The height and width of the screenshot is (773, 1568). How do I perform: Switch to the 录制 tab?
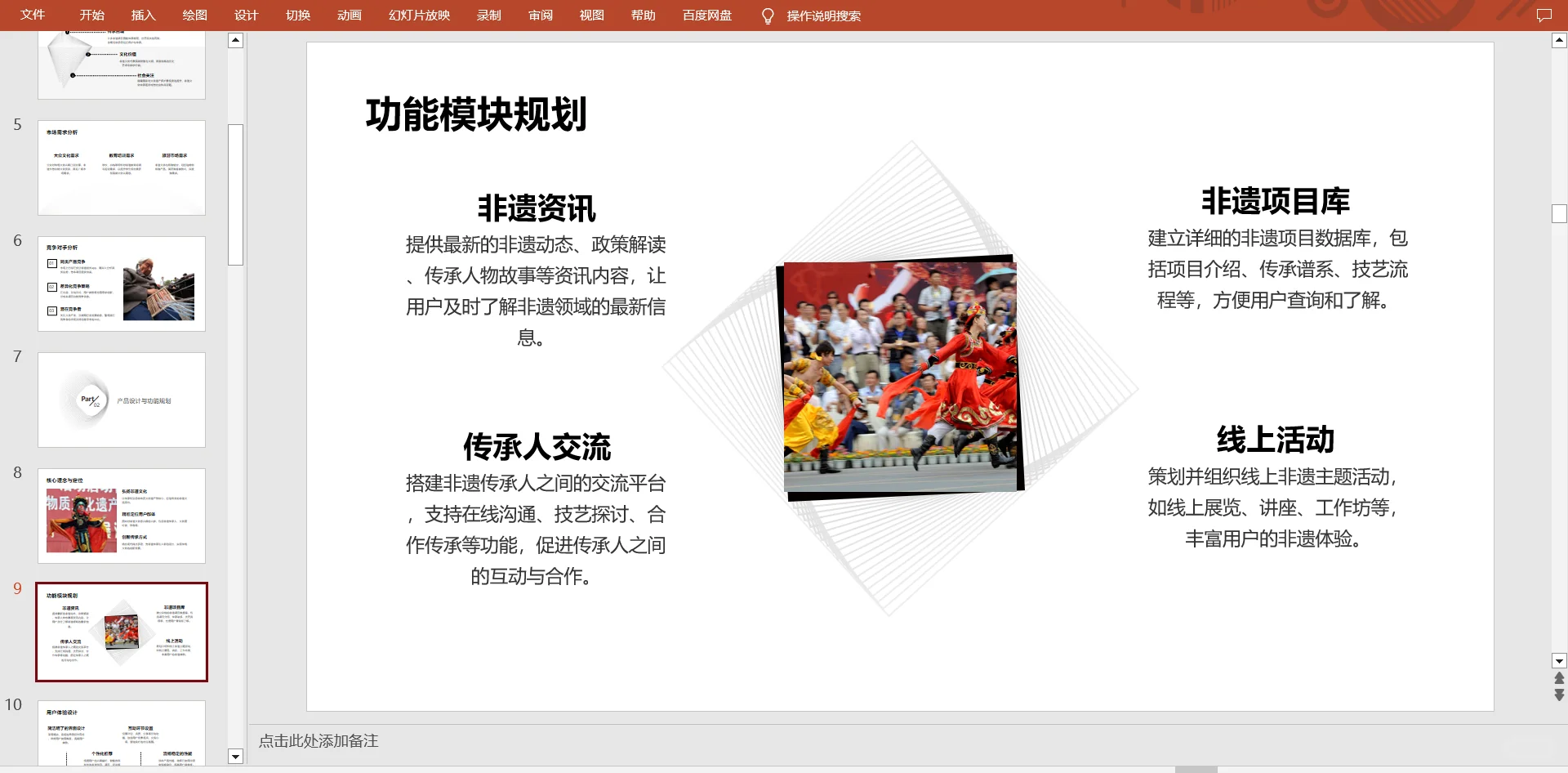coord(489,16)
